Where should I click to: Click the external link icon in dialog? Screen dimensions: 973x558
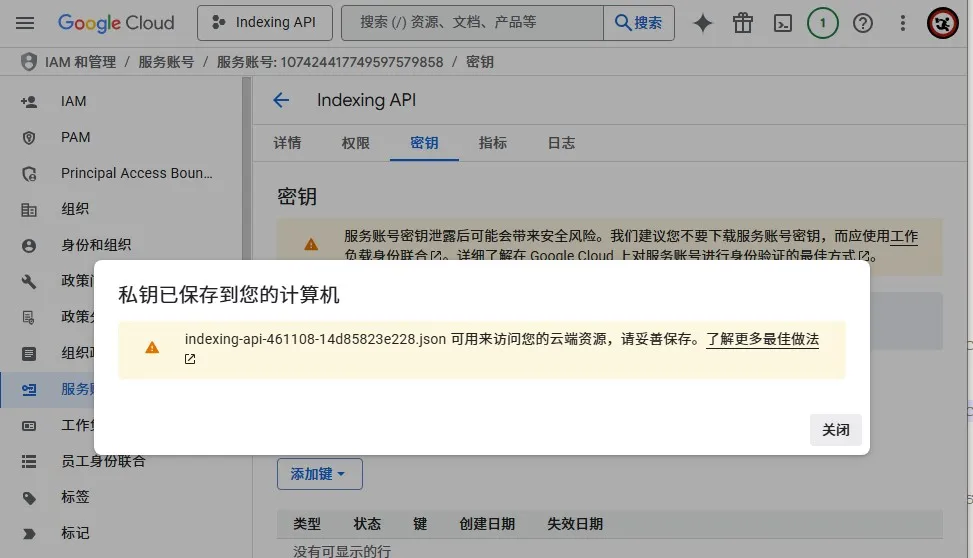point(190,359)
